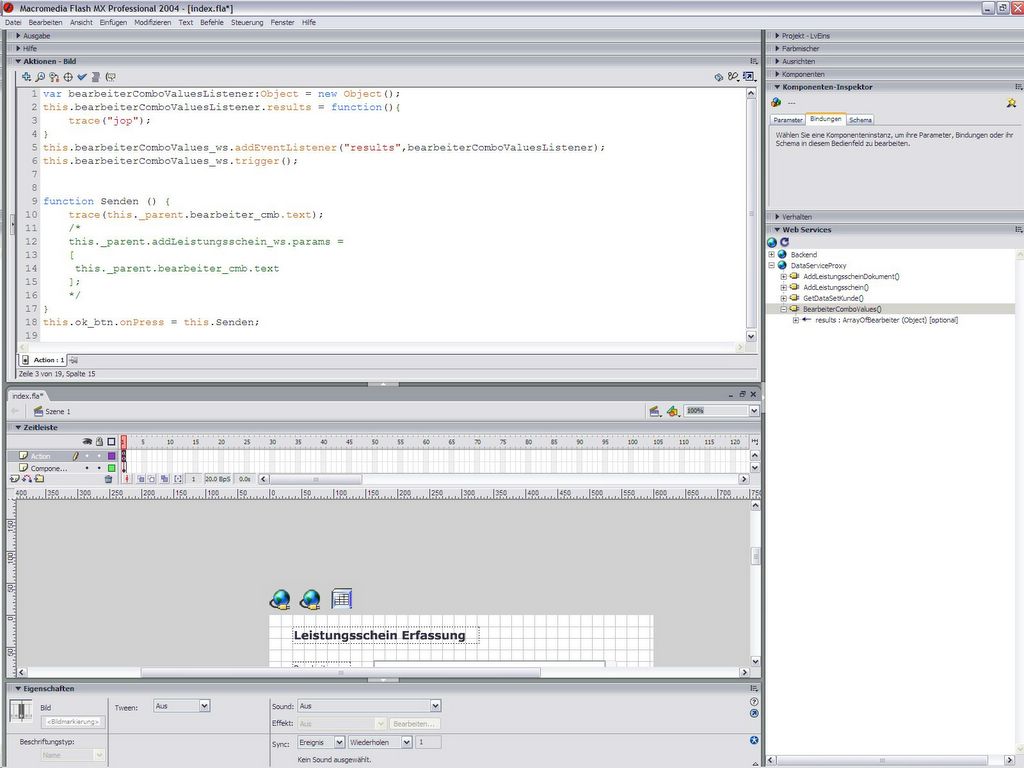The image size is (1024, 768).
Task: Click the timeline horizontal scrollbar thumb
Action: [315, 479]
